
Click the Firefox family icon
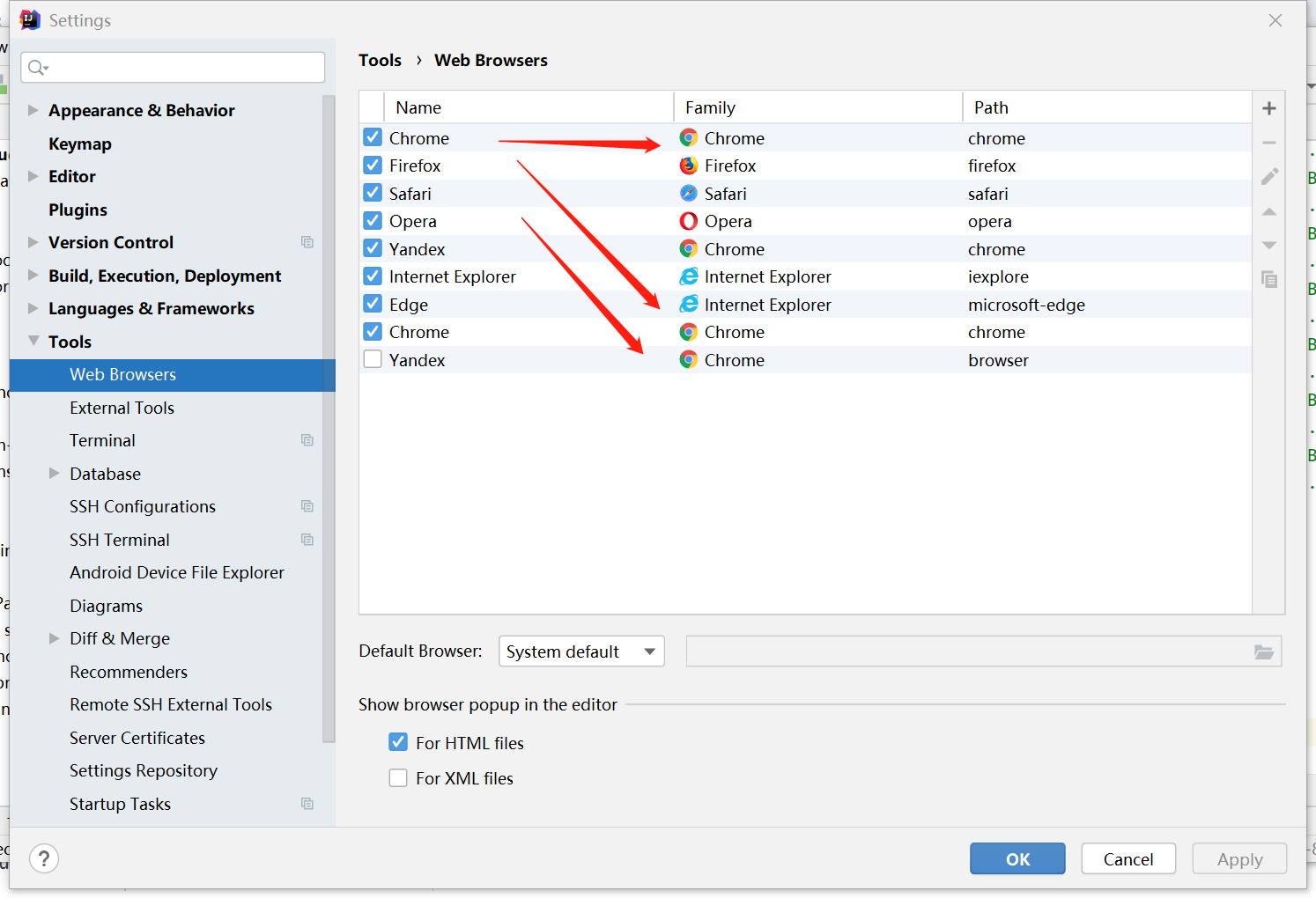tap(689, 166)
